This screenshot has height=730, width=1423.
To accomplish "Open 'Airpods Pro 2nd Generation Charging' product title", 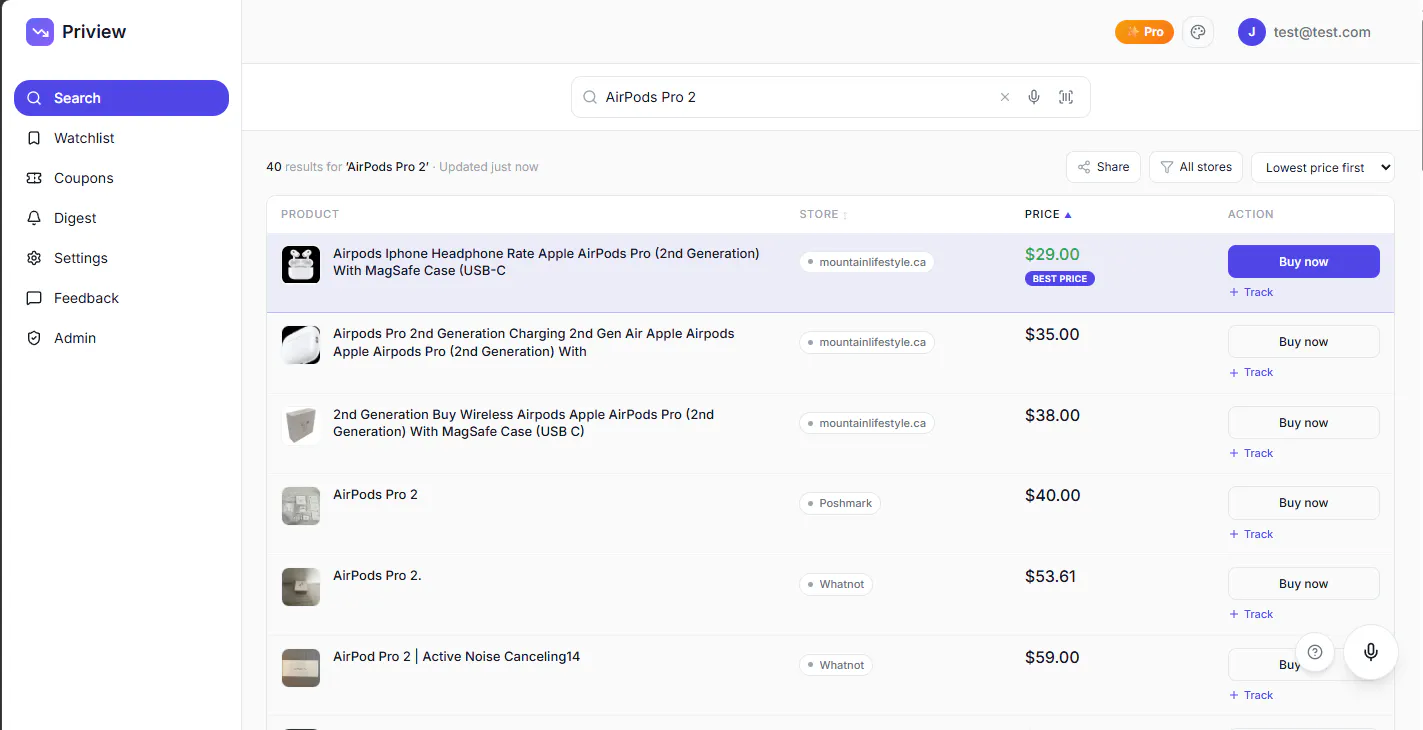I will tap(534, 342).
